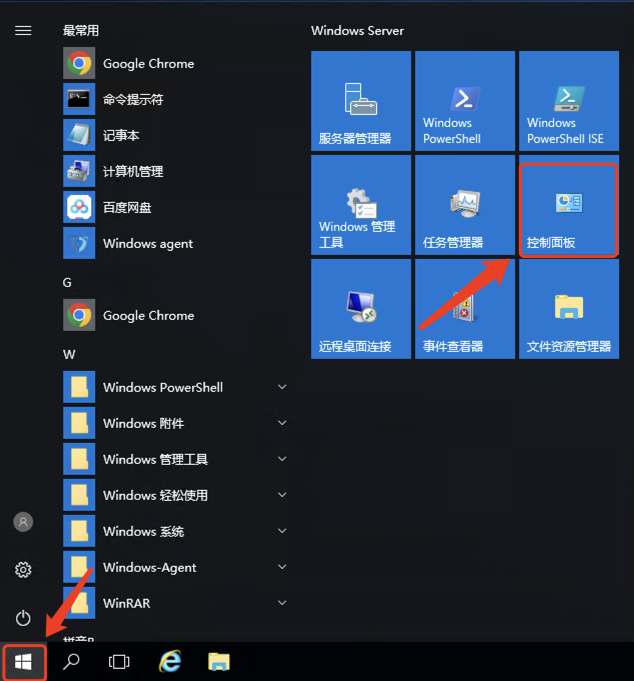Open Settings via the gear icon

[x=23, y=570]
